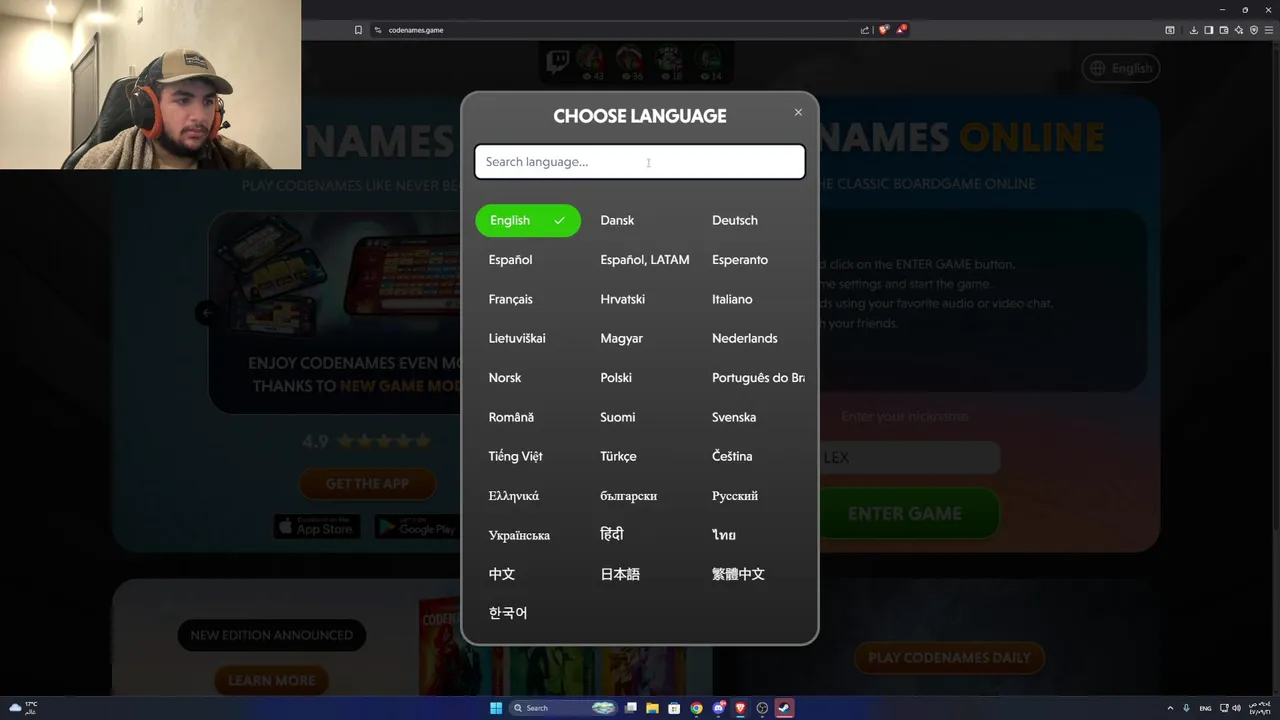This screenshot has width=1280, height=720.
Task: Pick Suomi language
Action: click(x=617, y=417)
